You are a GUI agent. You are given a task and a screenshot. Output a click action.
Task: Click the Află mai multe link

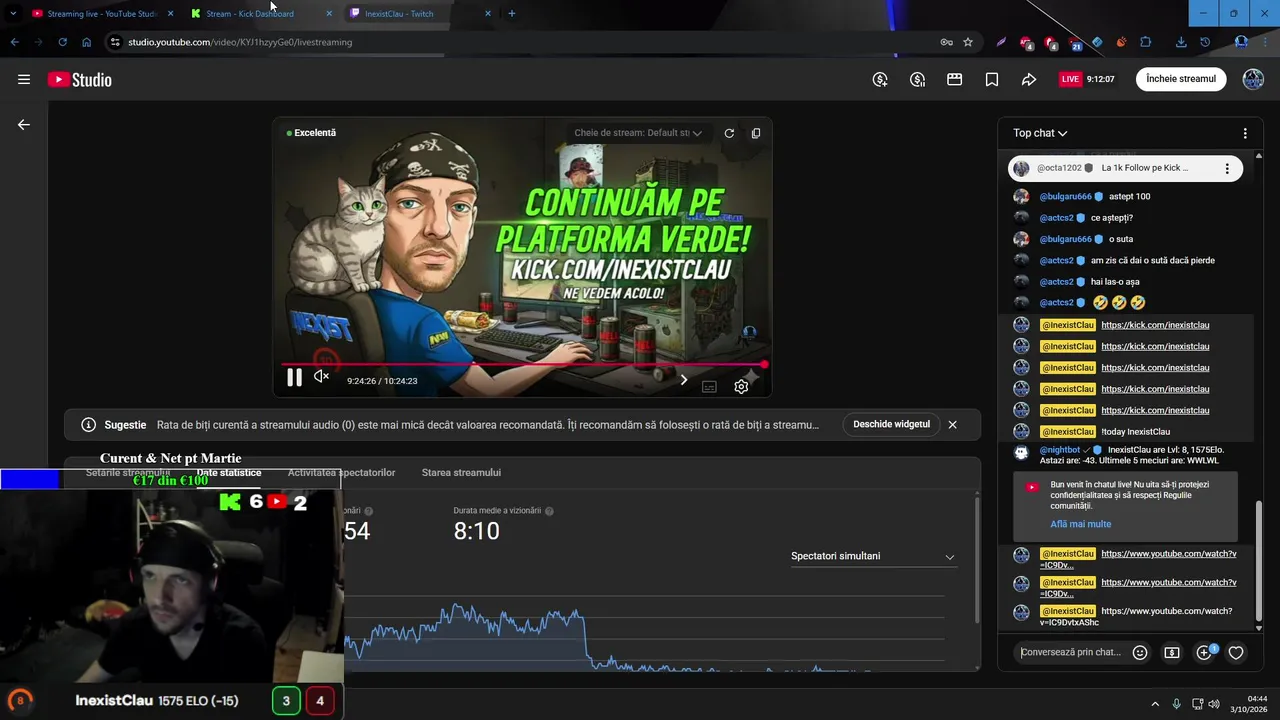click(1080, 524)
